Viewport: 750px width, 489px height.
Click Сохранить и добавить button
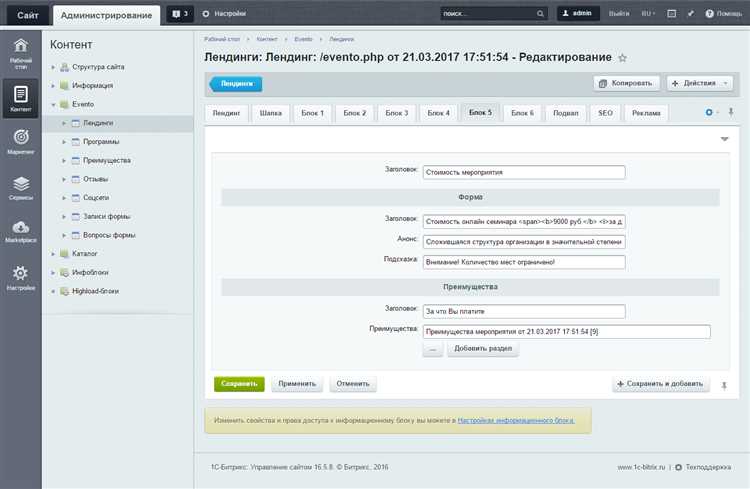[661, 384]
